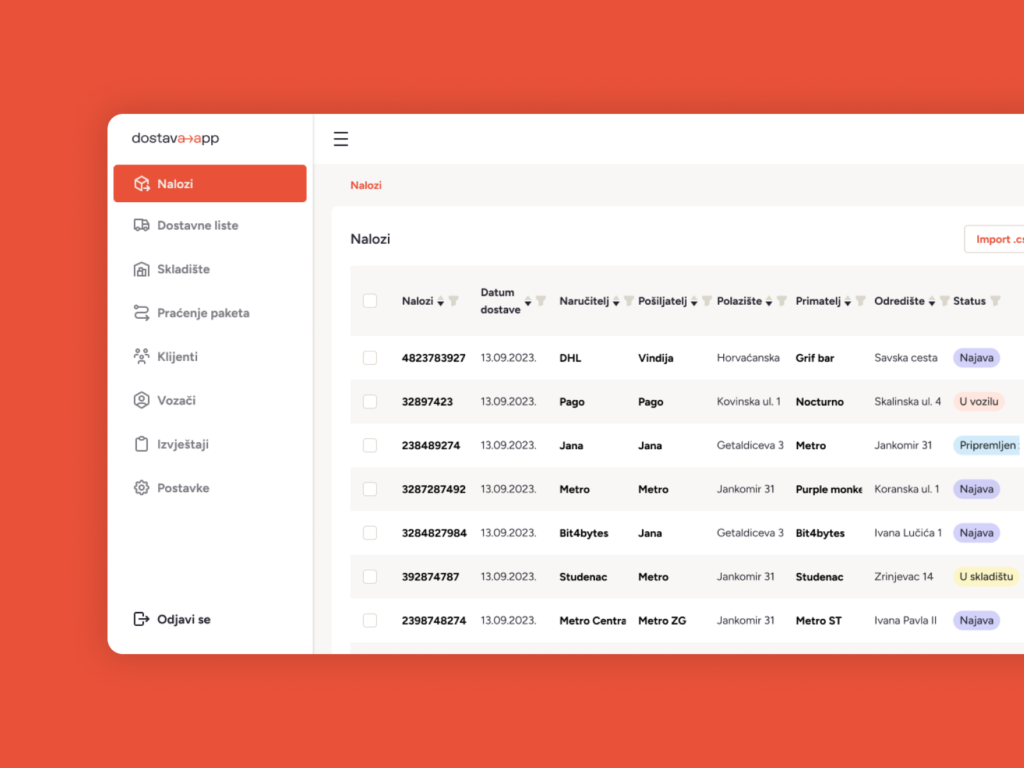Open Dostavne liste in the sidebar

pyautogui.click(x=210, y=225)
